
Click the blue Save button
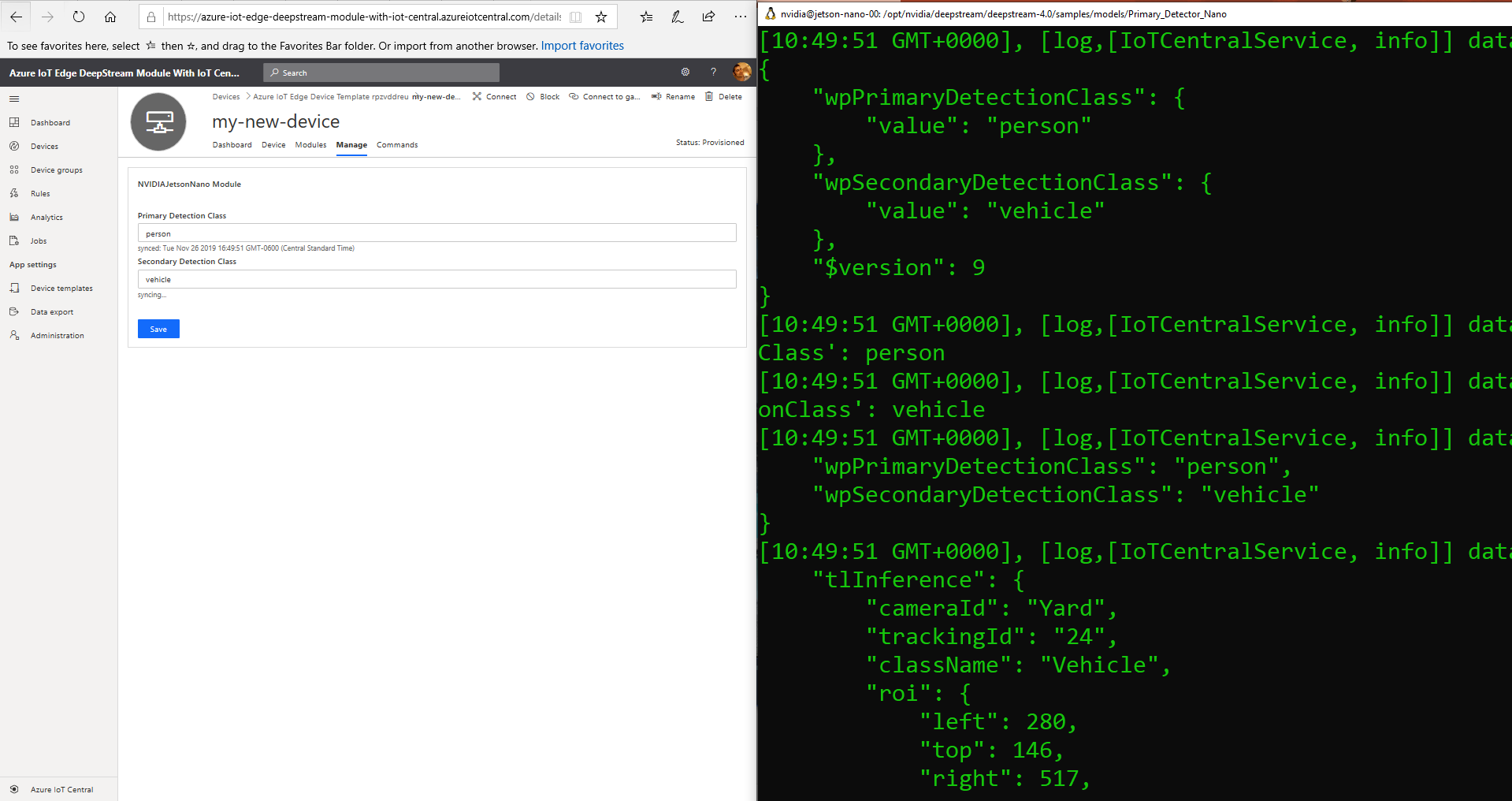(158, 329)
